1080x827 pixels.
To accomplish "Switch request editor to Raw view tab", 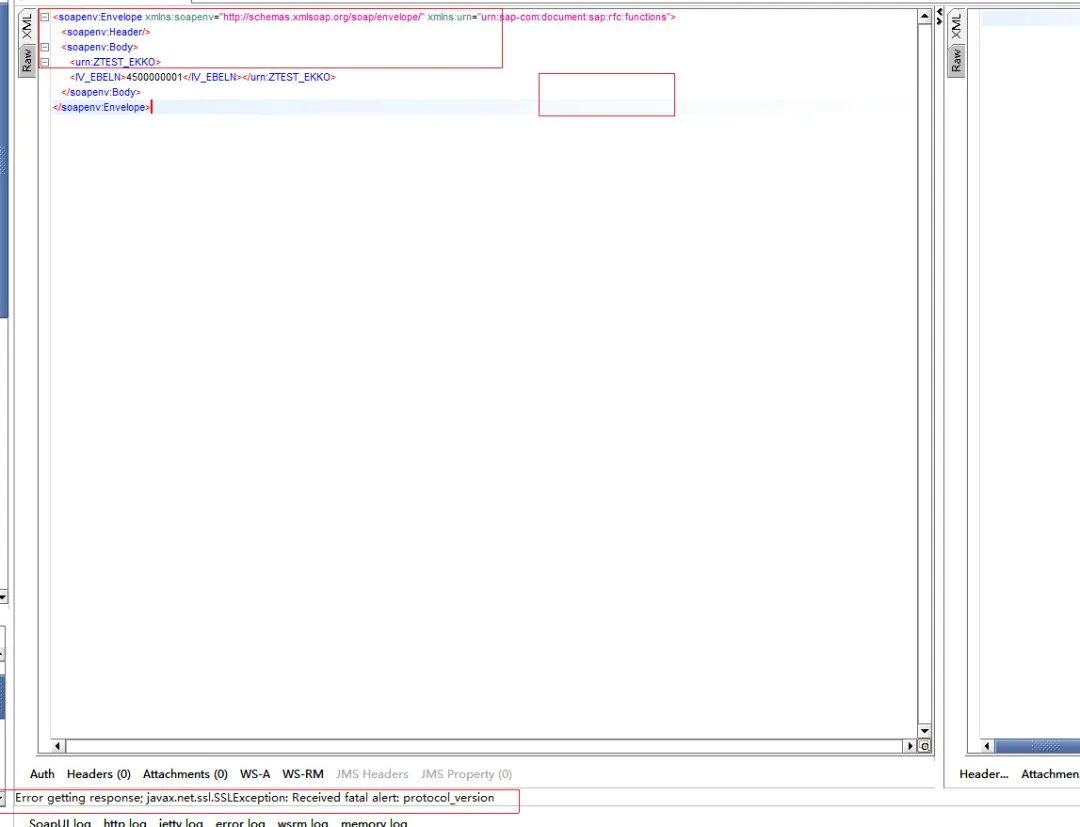I will coord(26,61).
